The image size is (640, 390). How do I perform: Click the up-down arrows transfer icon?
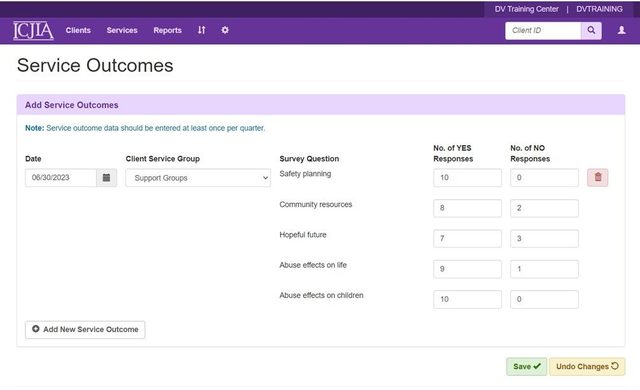click(x=202, y=30)
